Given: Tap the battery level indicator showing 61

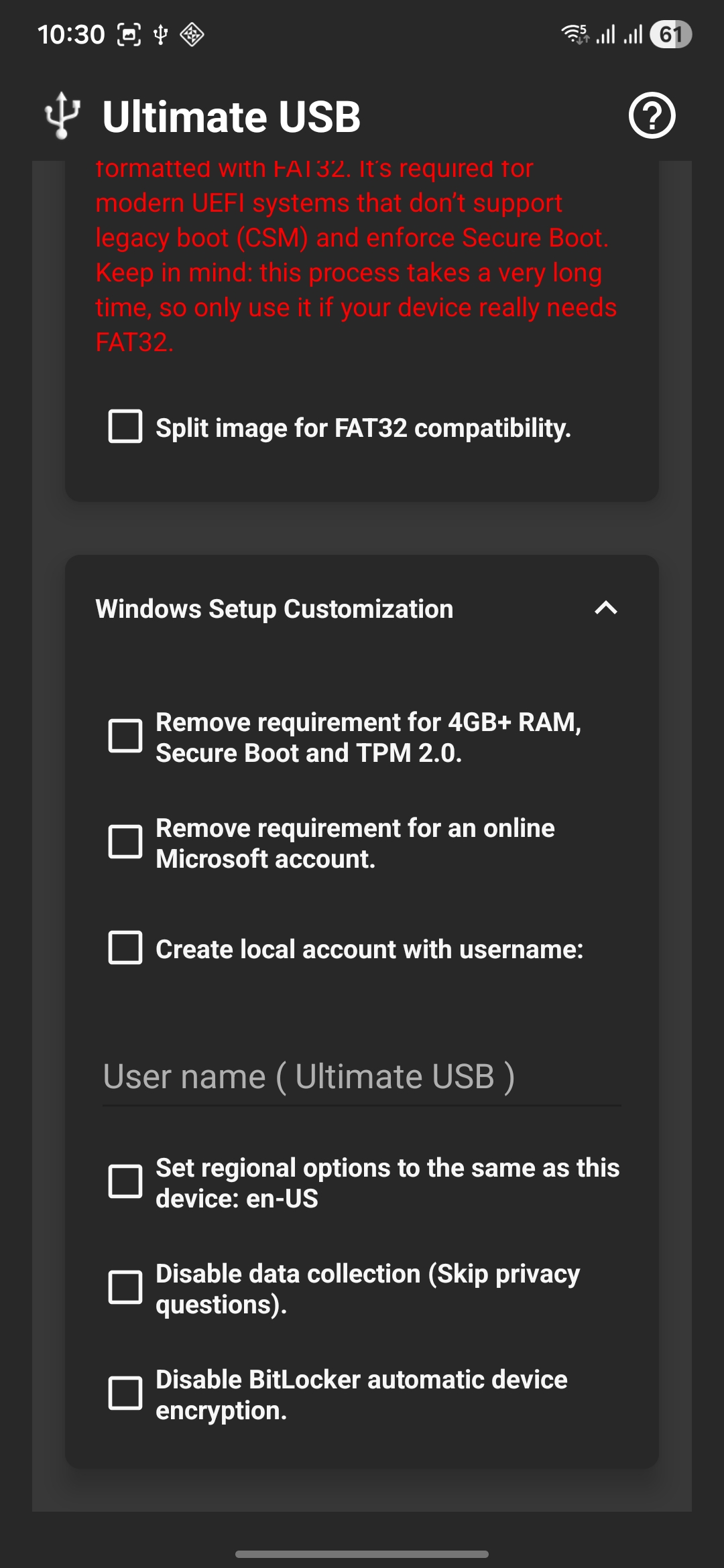Looking at the screenshot, I should pos(670,34).
